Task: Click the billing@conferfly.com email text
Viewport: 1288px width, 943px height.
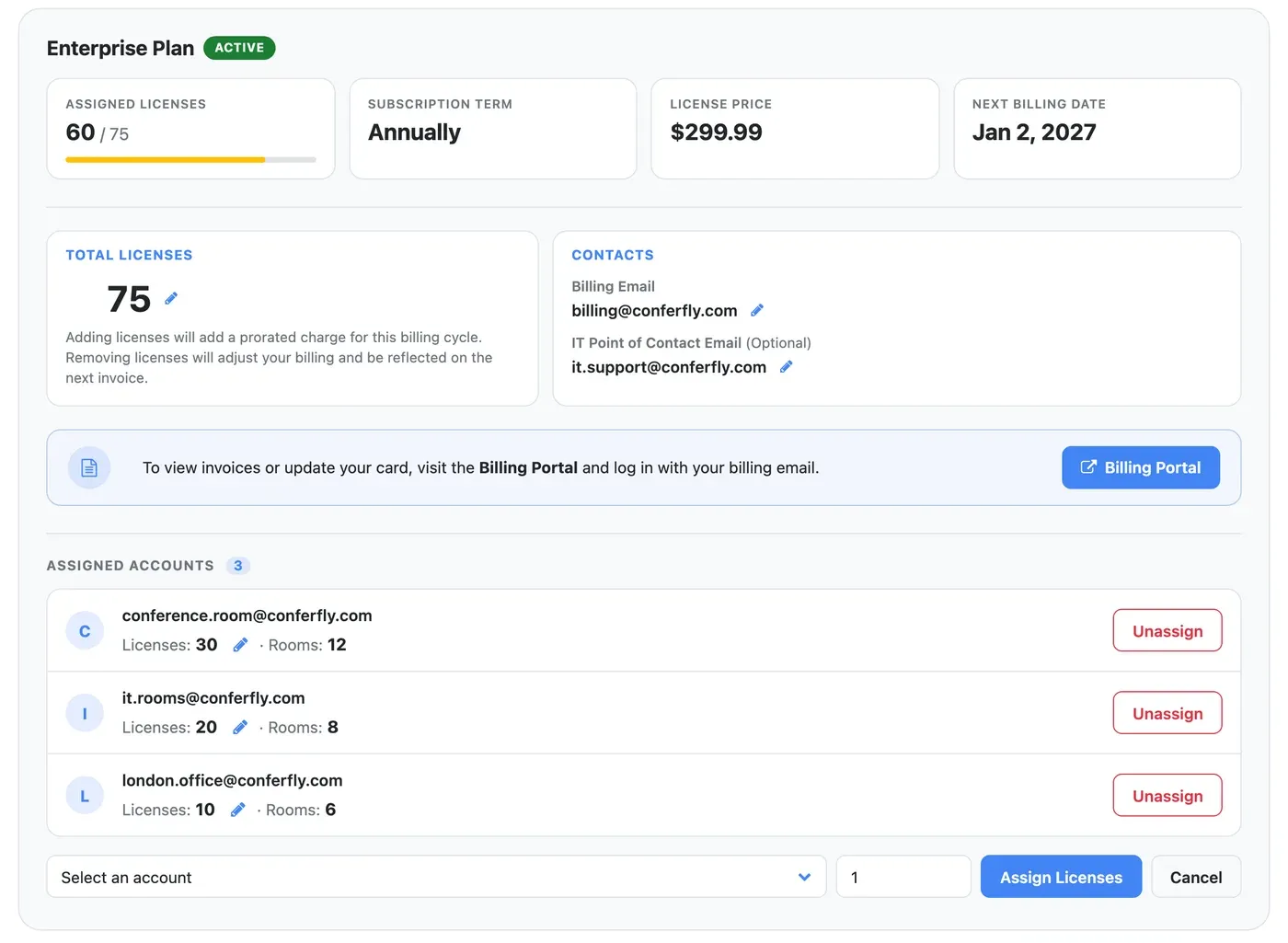Action: coord(654,311)
